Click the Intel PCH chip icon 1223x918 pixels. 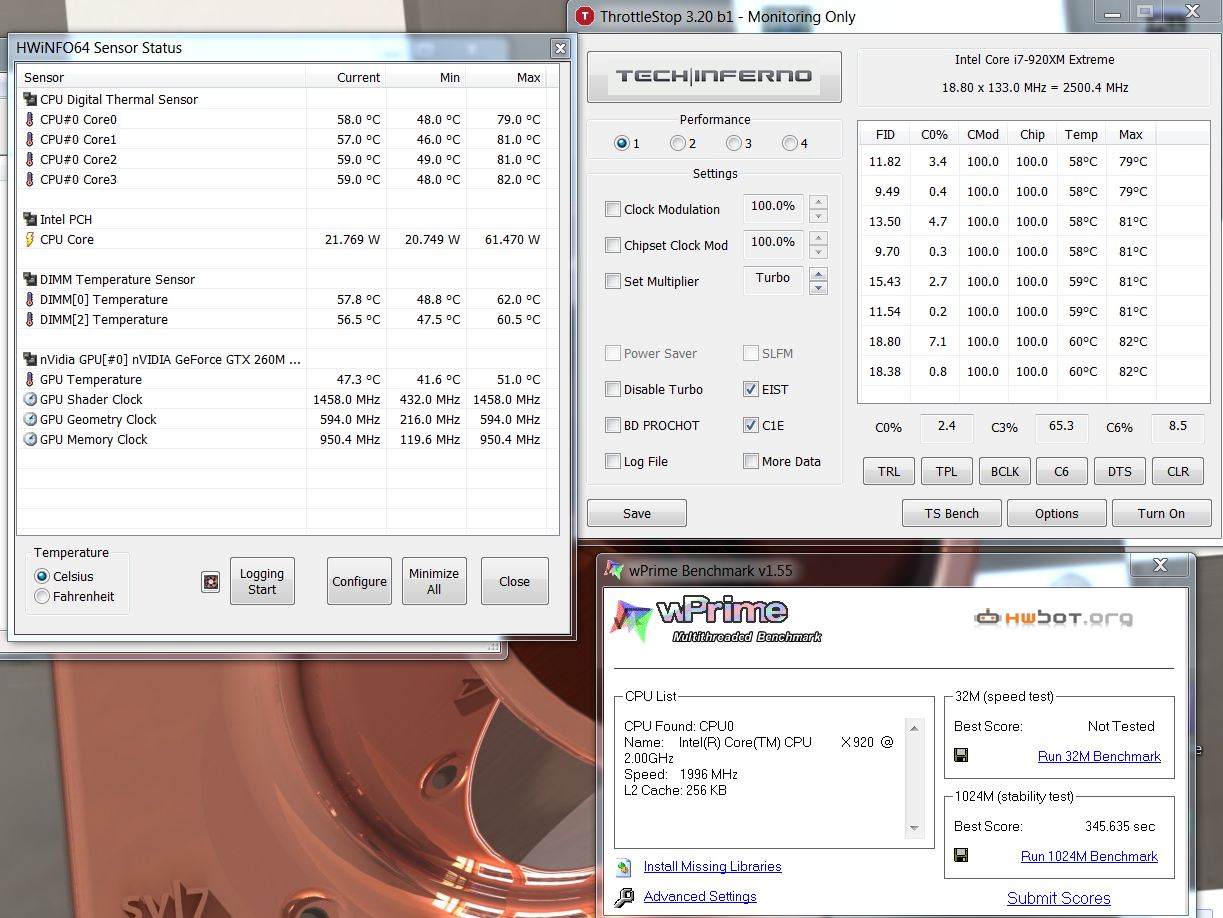[29, 220]
